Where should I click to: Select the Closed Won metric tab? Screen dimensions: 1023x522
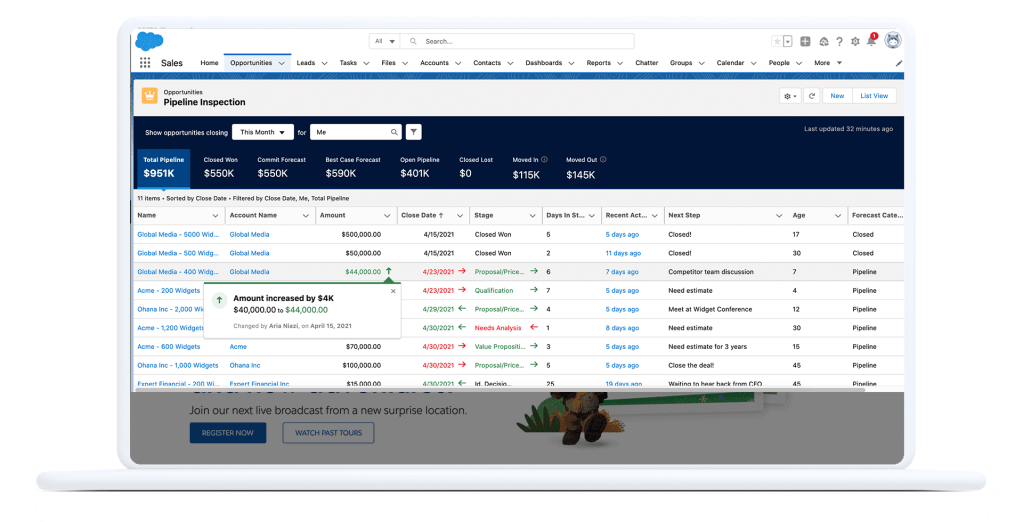coord(220,167)
